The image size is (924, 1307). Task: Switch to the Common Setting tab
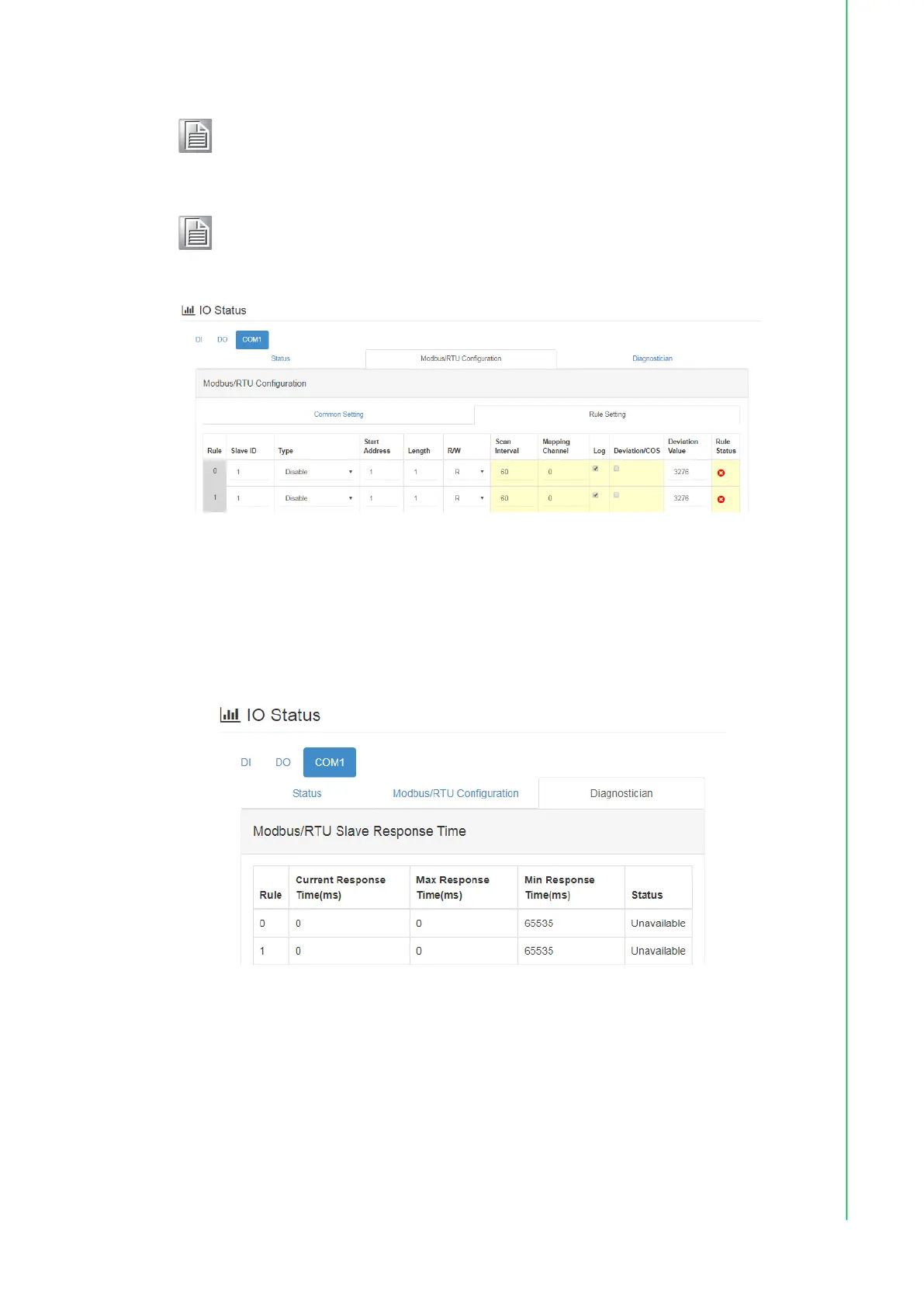338,414
